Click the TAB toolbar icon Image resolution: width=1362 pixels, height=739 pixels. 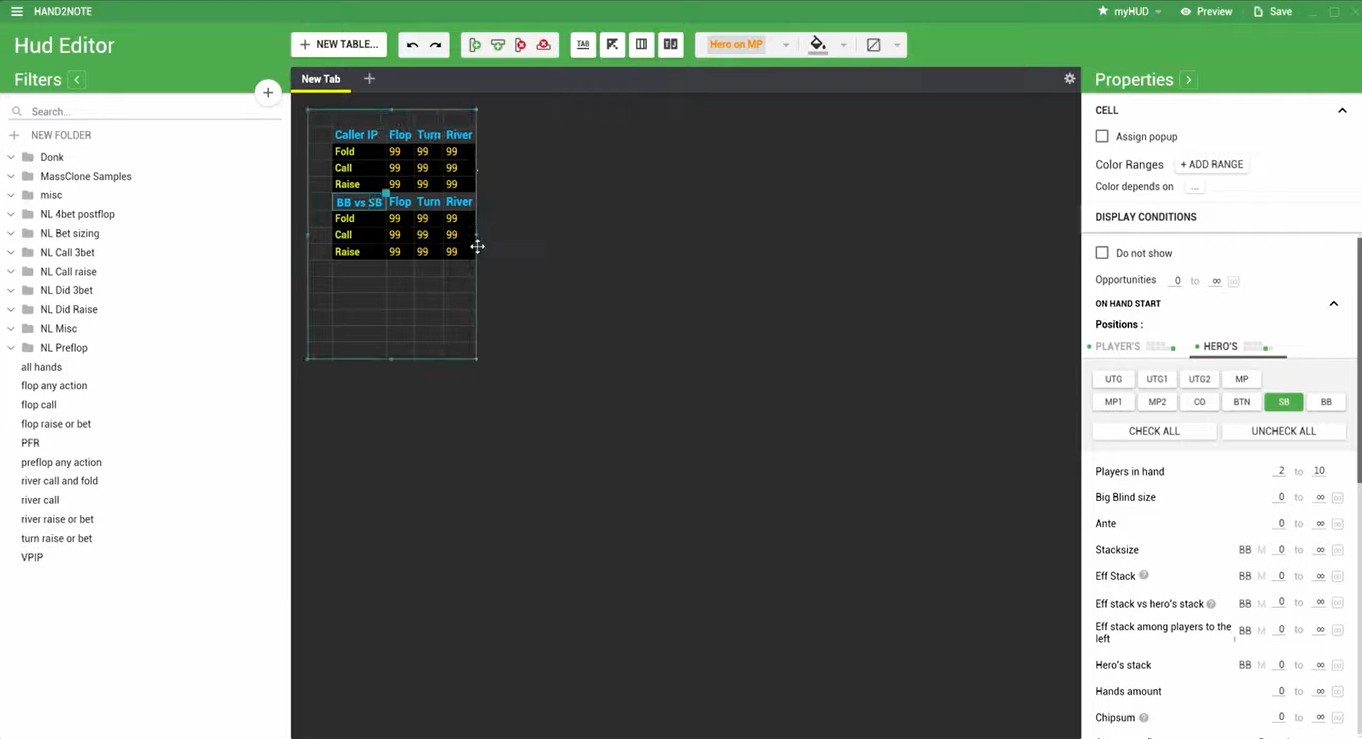click(x=583, y=45)
